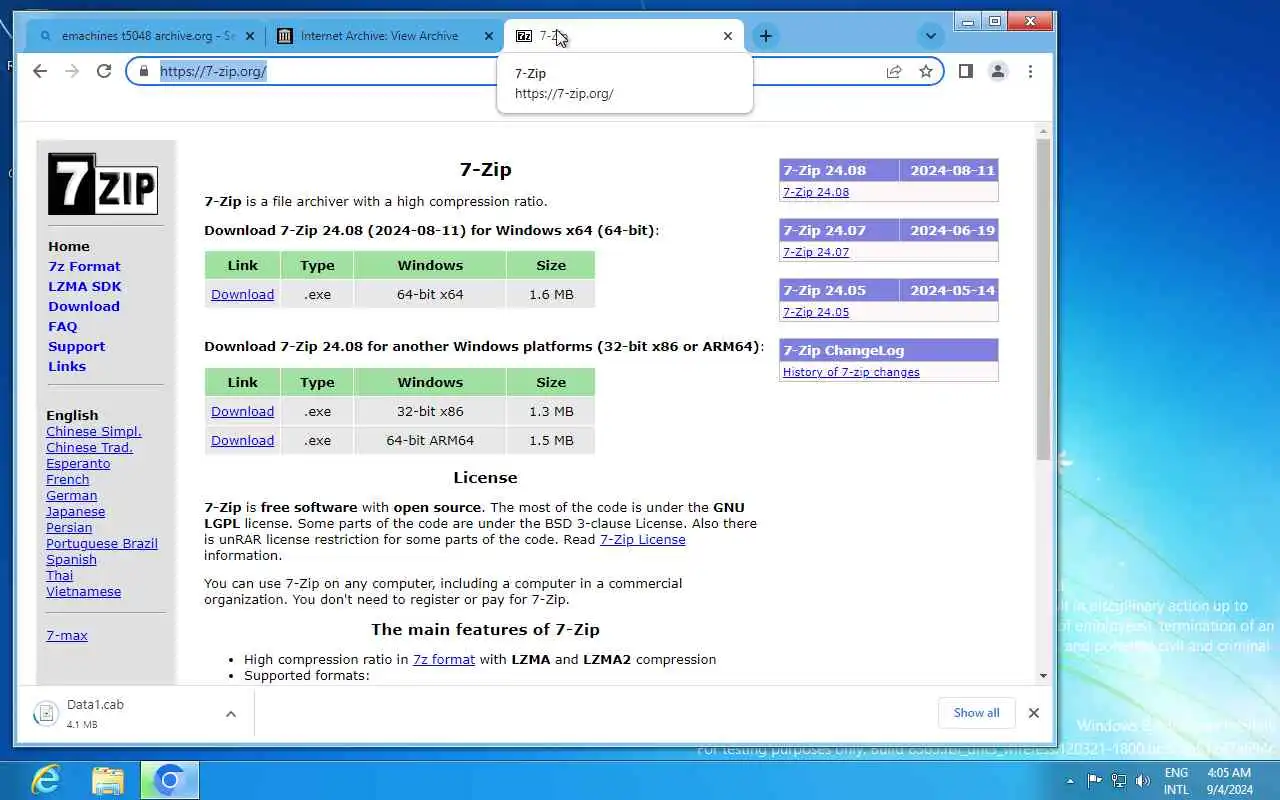Click the ENG INTL language indicator

click(1176, 781)
